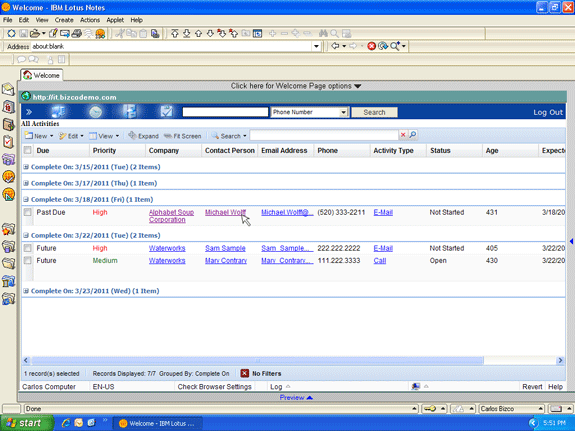Open the New dropdown menu
This screenshot has width=575, height=431.
click(39, 136)
